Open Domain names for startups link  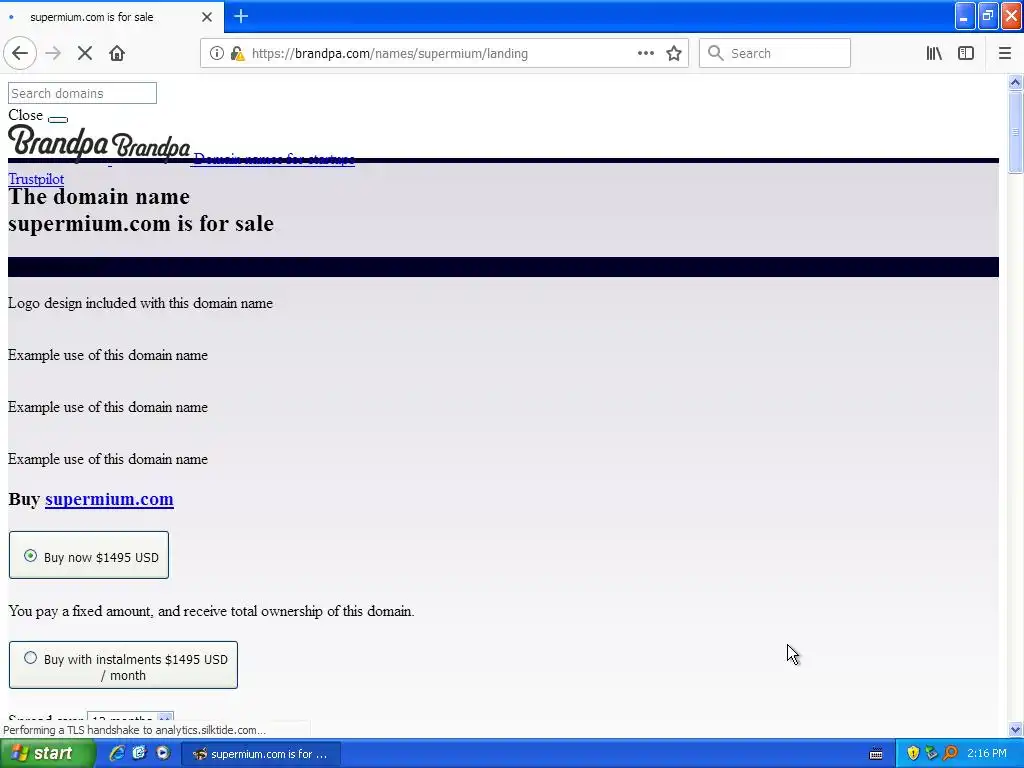[x=274, y=159]
